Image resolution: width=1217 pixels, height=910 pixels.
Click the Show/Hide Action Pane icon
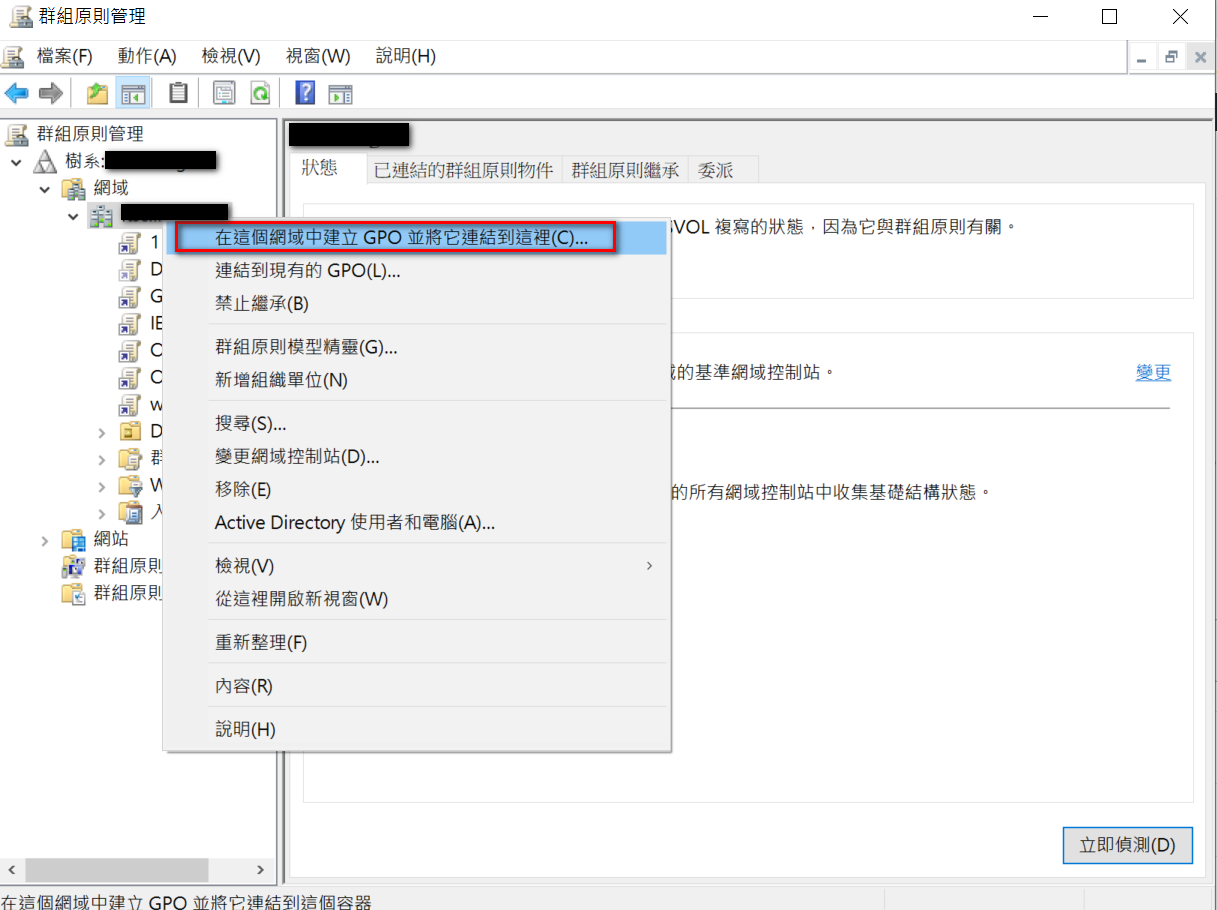tap(341, 94)
